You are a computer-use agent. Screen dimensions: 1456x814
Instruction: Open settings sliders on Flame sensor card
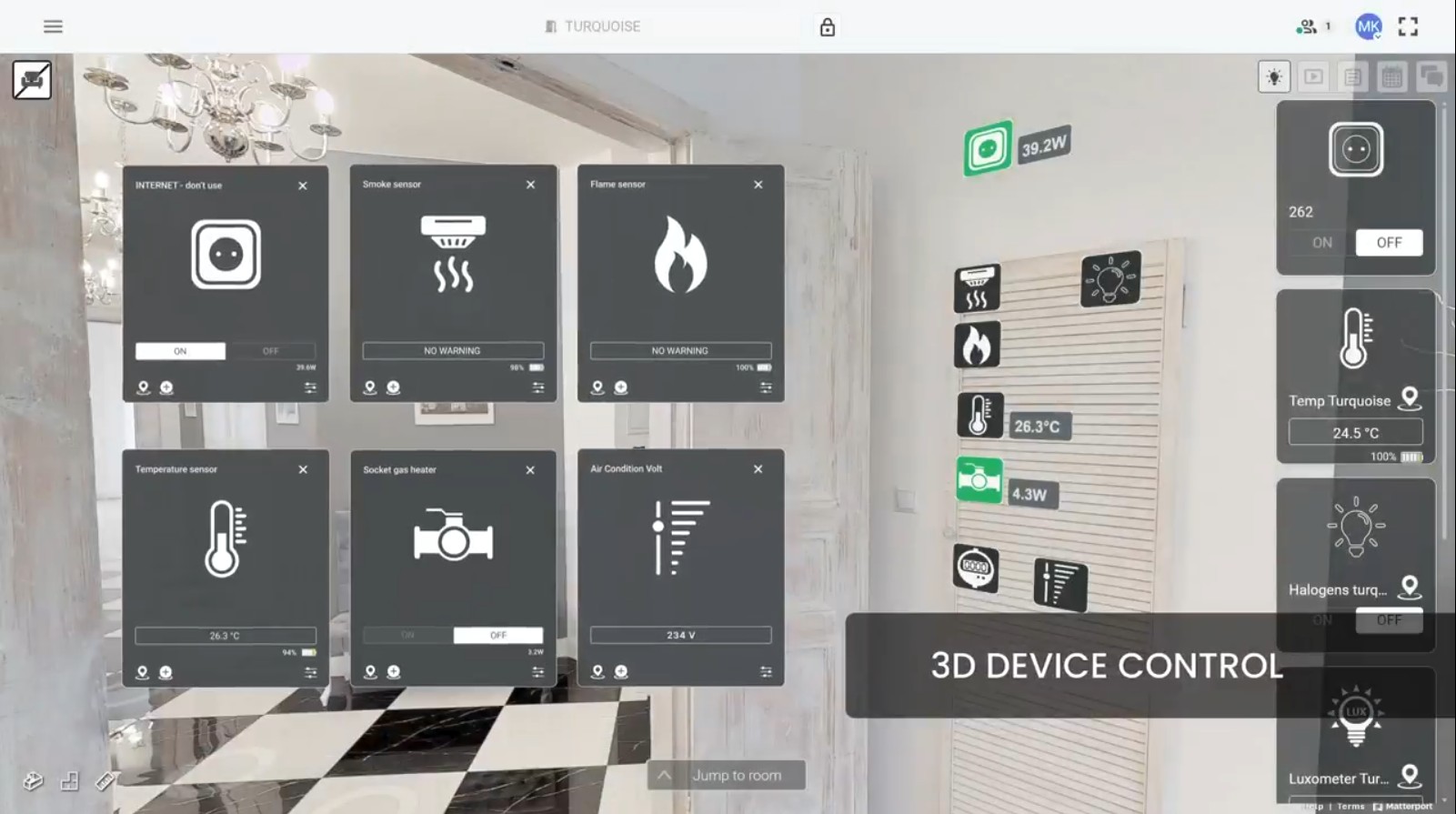tap(766, 387)
